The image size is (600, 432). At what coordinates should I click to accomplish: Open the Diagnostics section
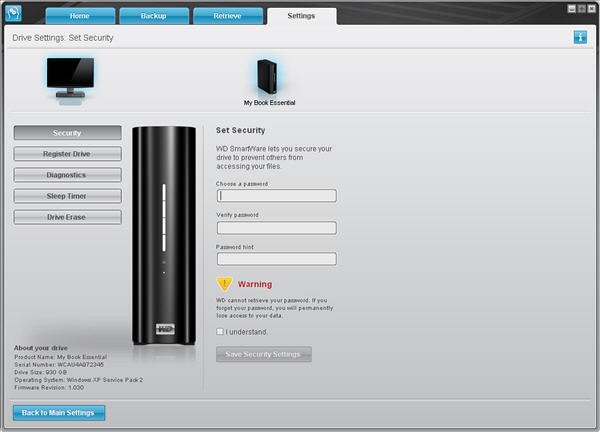click(x=68, y=175)
